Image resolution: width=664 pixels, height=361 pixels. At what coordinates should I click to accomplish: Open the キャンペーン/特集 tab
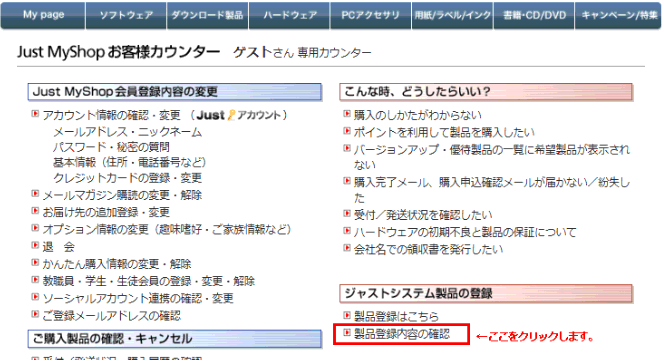point(618,15)
